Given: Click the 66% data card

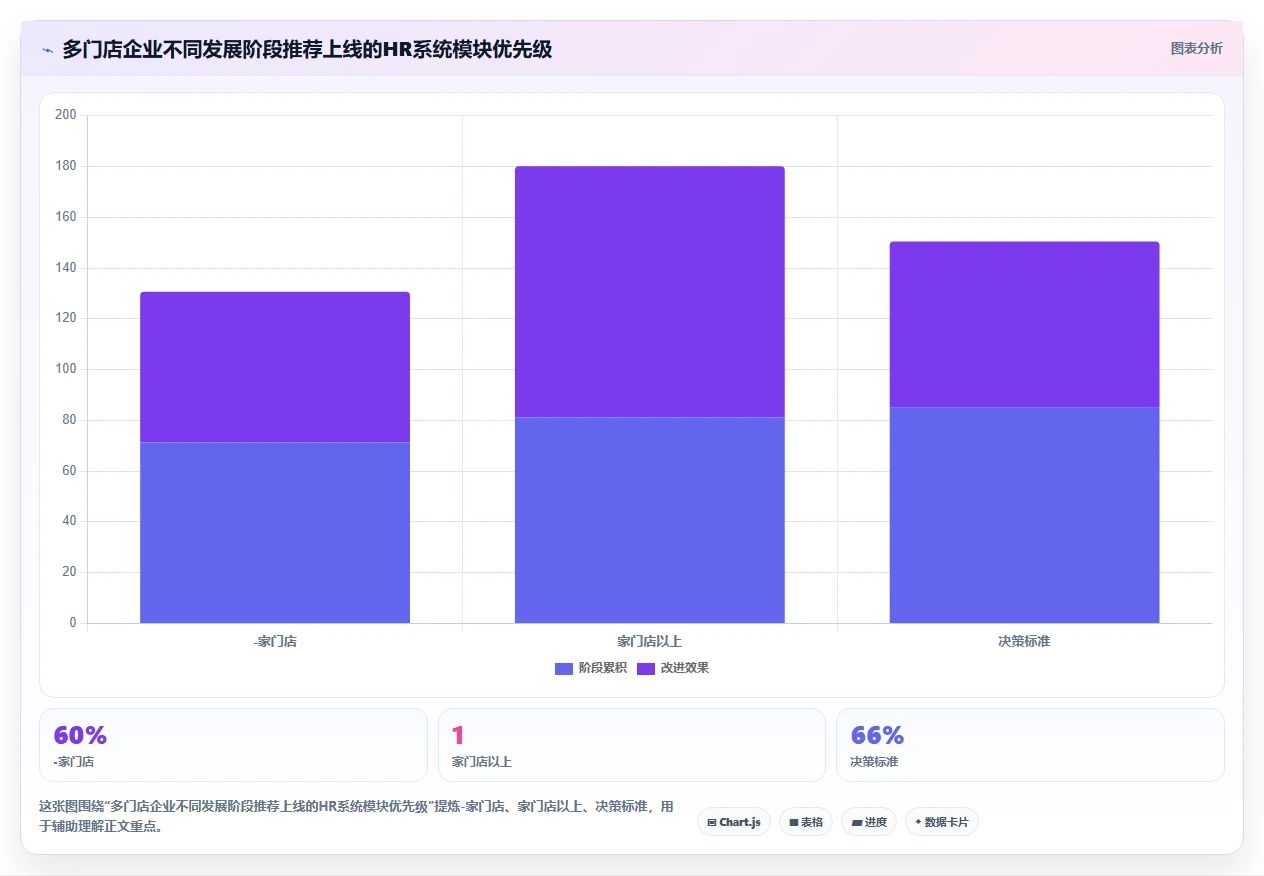Looking at the screenshot, I should click(x=1030, y=745).
